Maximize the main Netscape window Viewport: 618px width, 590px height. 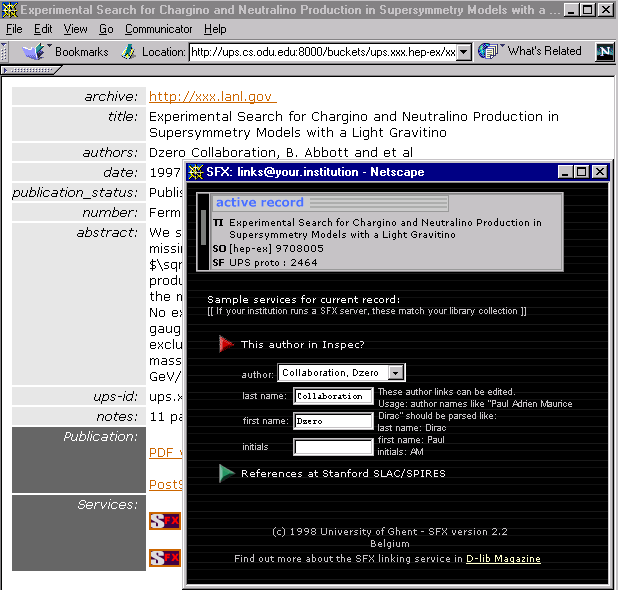[588, 10]
